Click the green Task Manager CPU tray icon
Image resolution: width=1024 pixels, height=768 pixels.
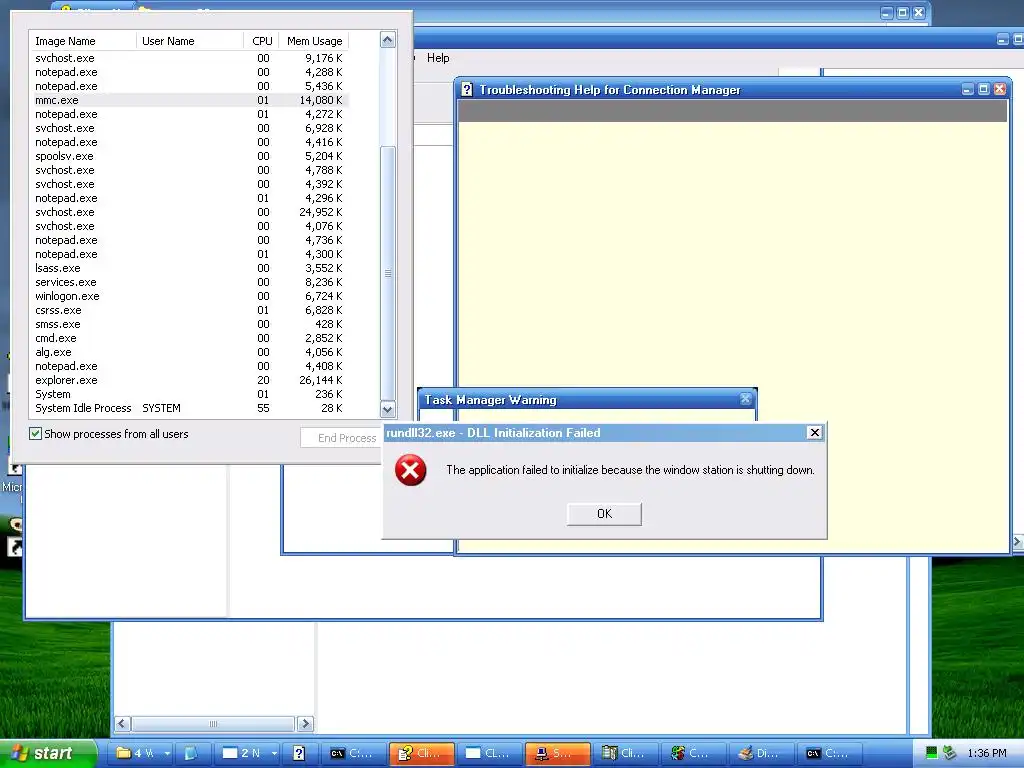pos(932,753)
